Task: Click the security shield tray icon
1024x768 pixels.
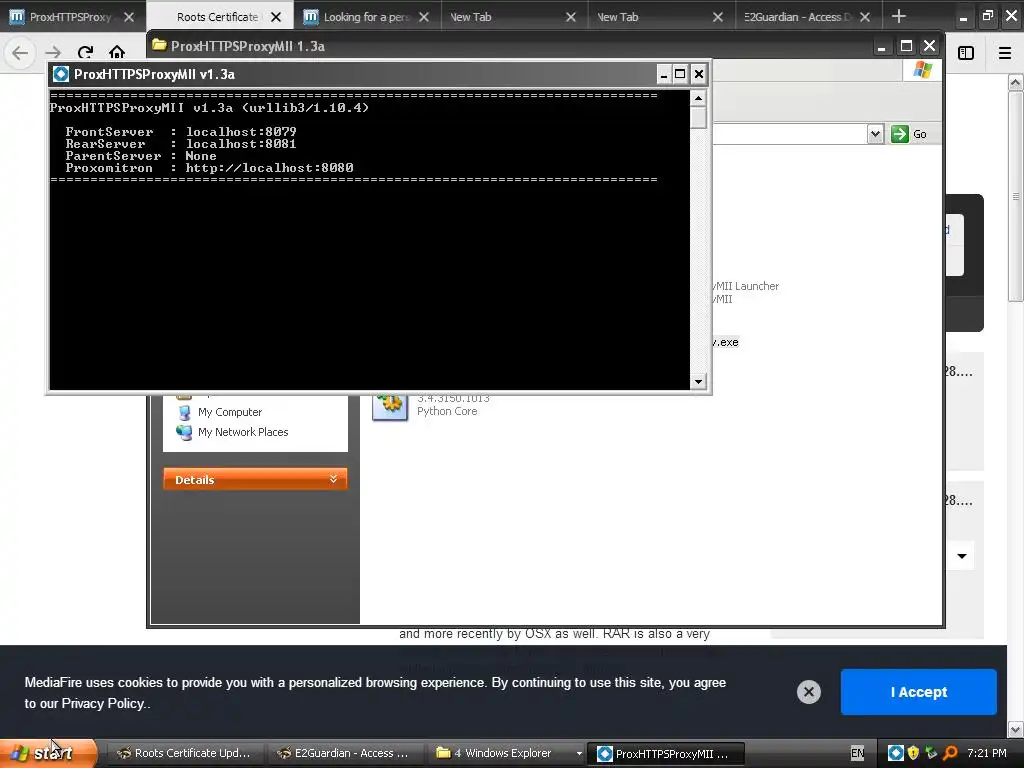Action: point(913,753)
